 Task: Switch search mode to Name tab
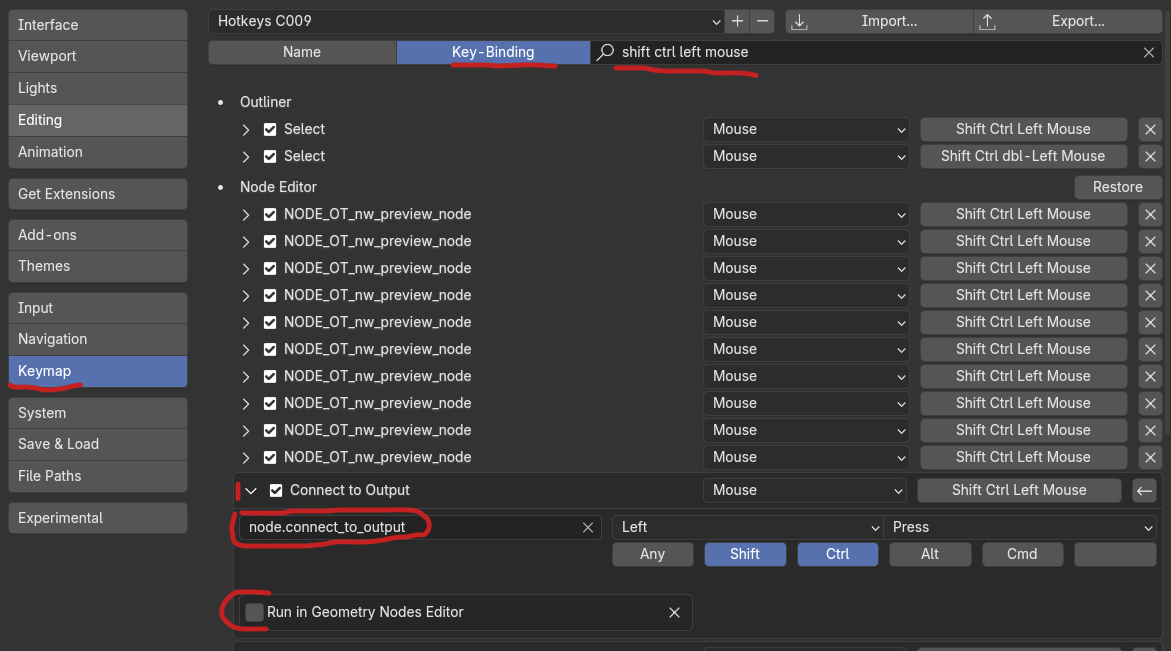[302, 52]
